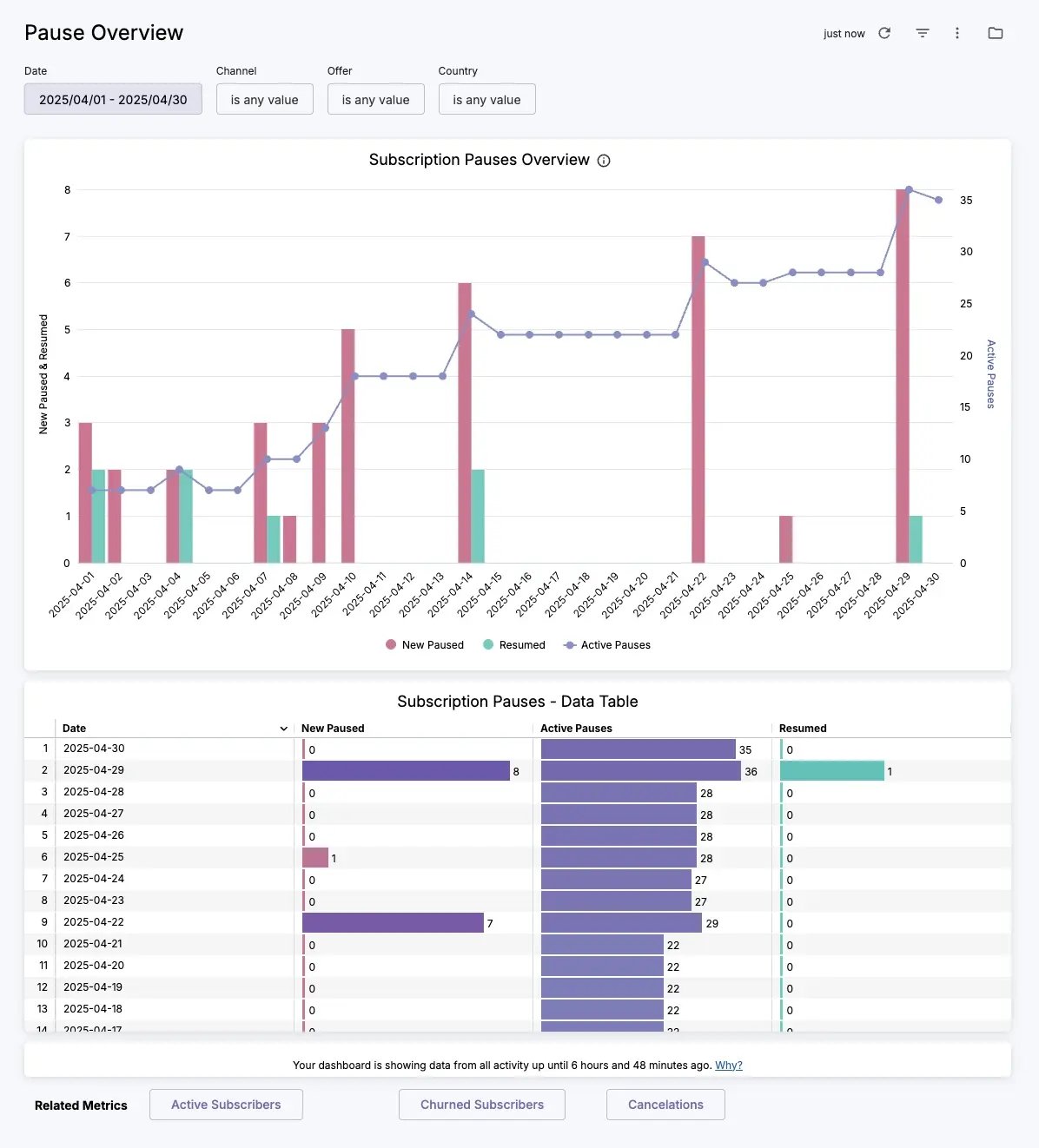Open the Active Subscribers metric

[226, 1105]
